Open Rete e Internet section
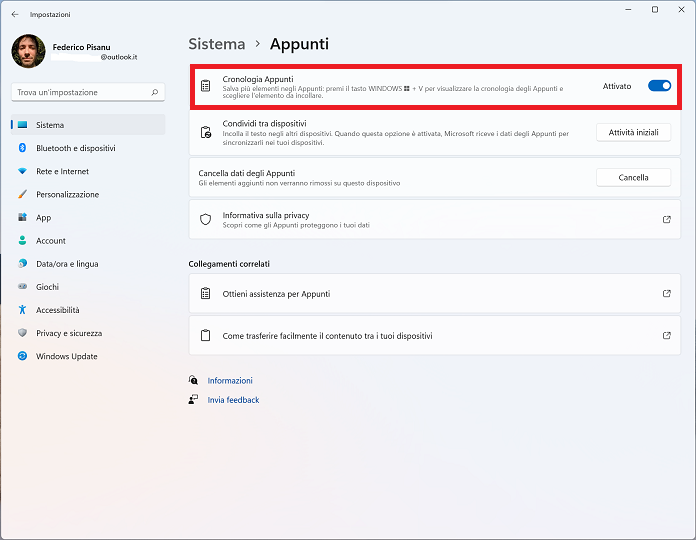The width and height of the screenshot is (696, 540). click(x=62, y=171)
